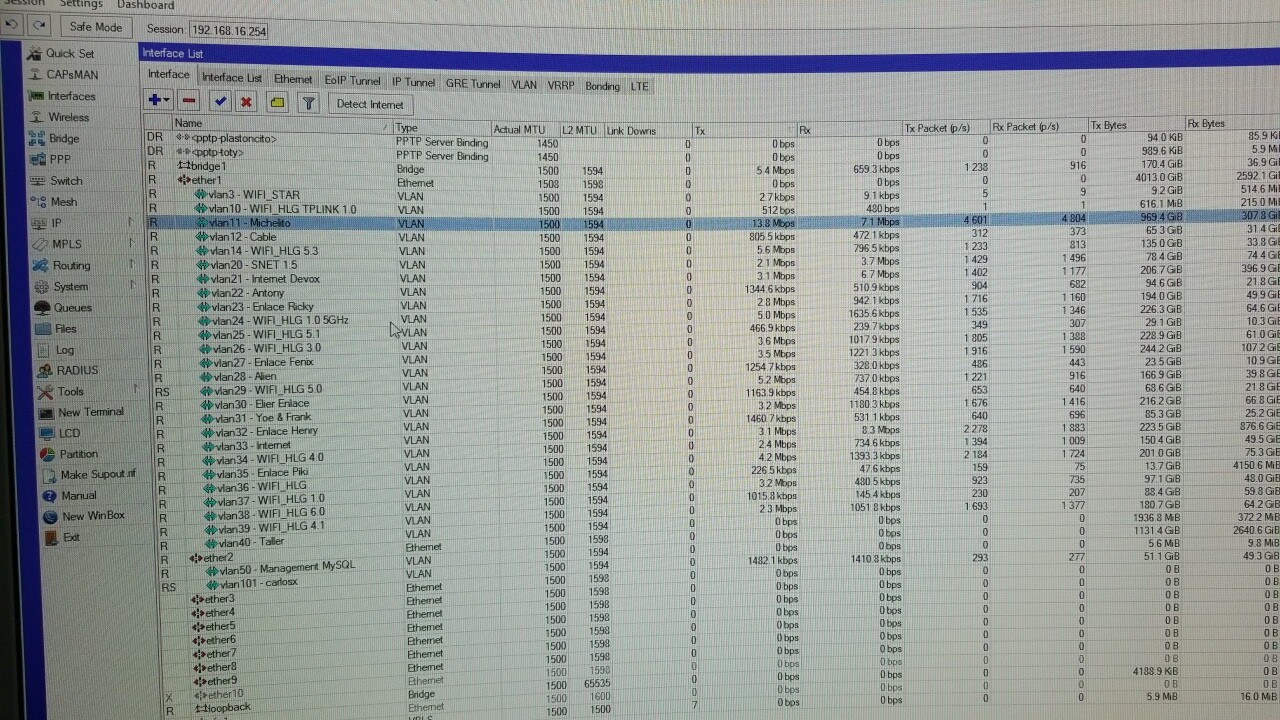
Task: Select the bridge1 interface row
Action: coord(712,169)
